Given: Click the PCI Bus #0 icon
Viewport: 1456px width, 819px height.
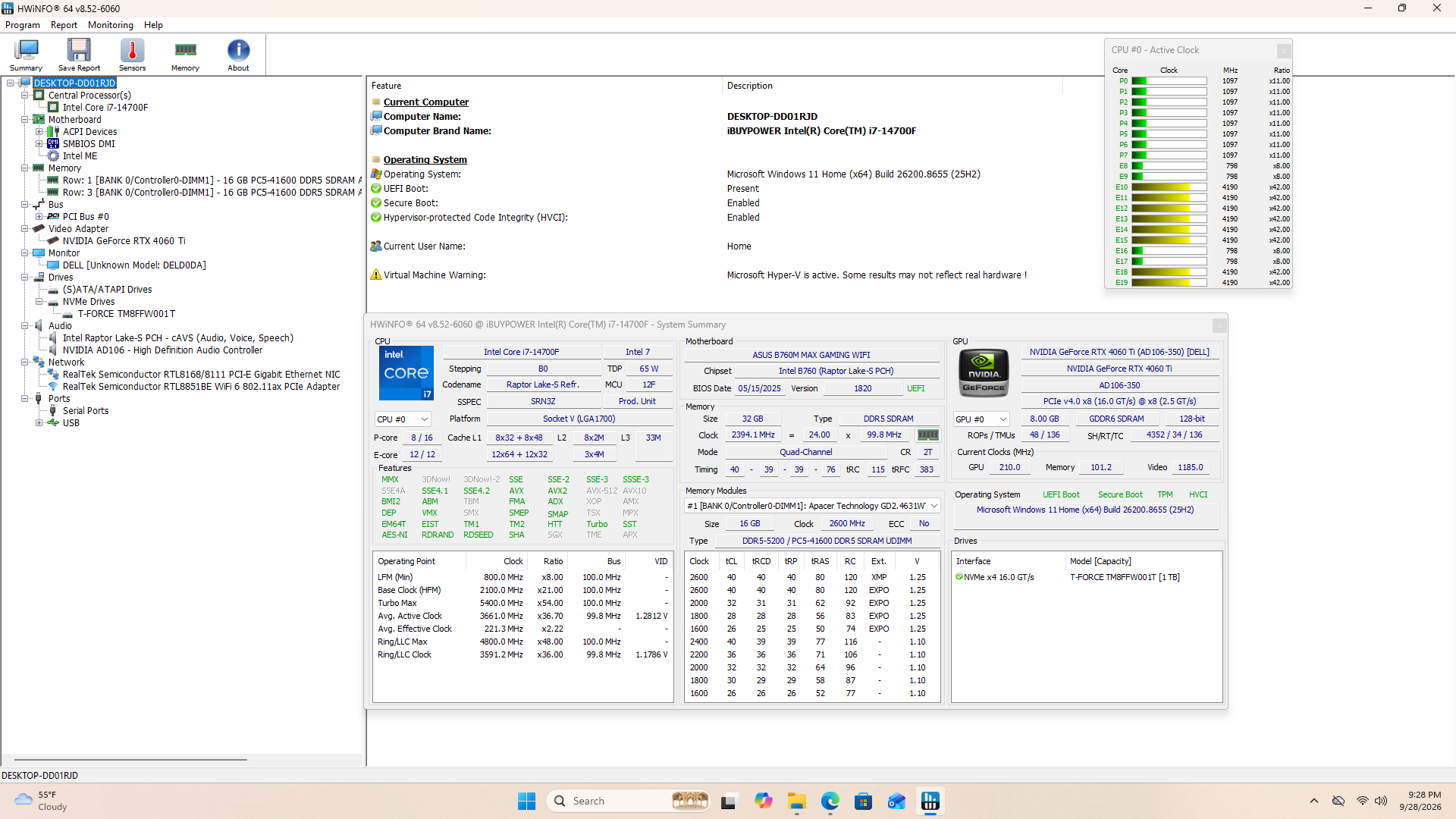Looking at the screenshot, I should (53, 216).
